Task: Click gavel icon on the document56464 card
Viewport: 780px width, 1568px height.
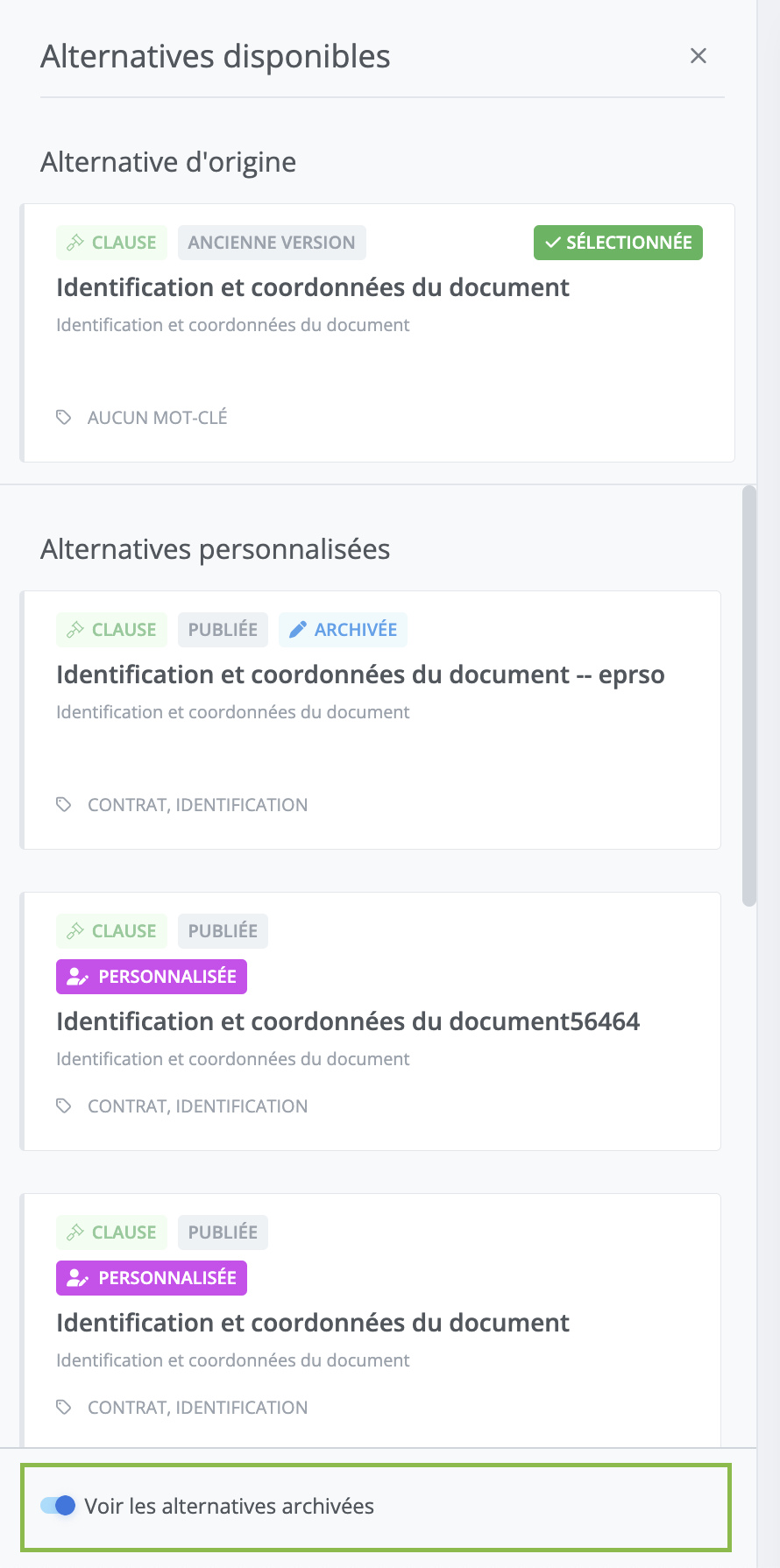Action: click(x=75, y=931)
